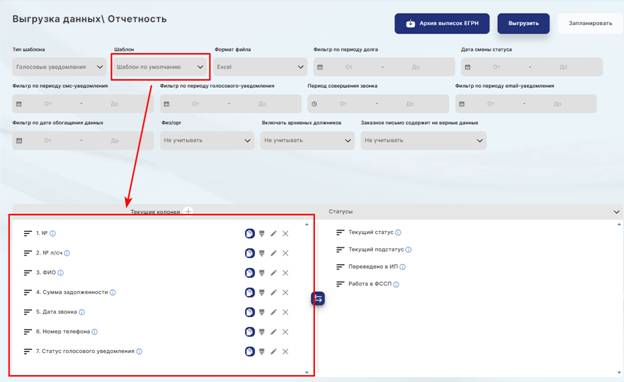The width and height of the screenshot is (624, 382).
Task: Open the Формат файла Excel dropdown
Action: tap(260, 67)
